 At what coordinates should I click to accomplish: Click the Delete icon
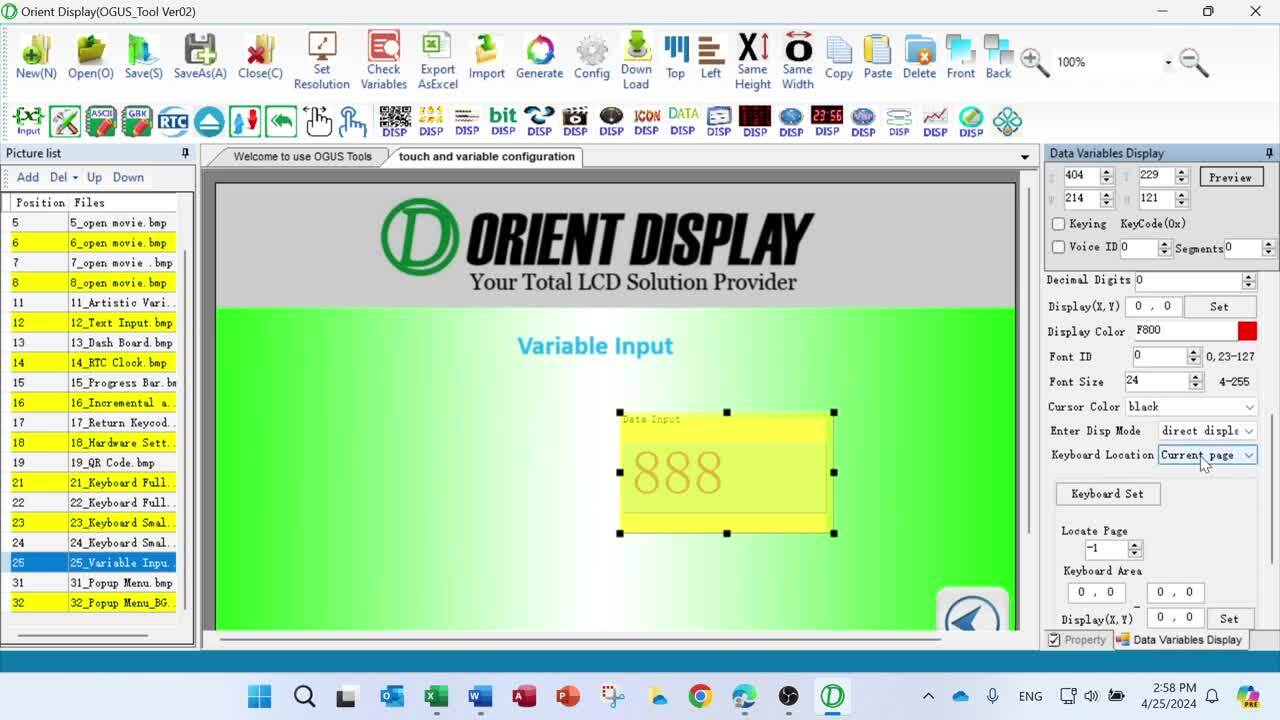click(920, 57)
